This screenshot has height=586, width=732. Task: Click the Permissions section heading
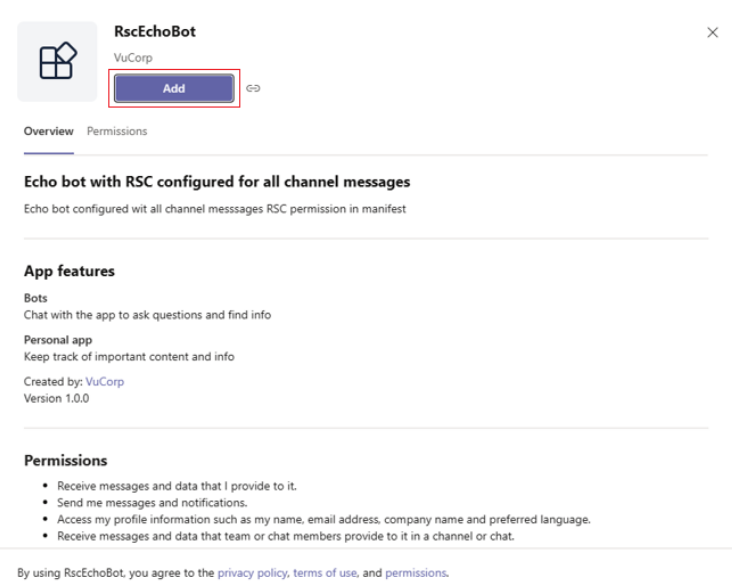point(65,461)
